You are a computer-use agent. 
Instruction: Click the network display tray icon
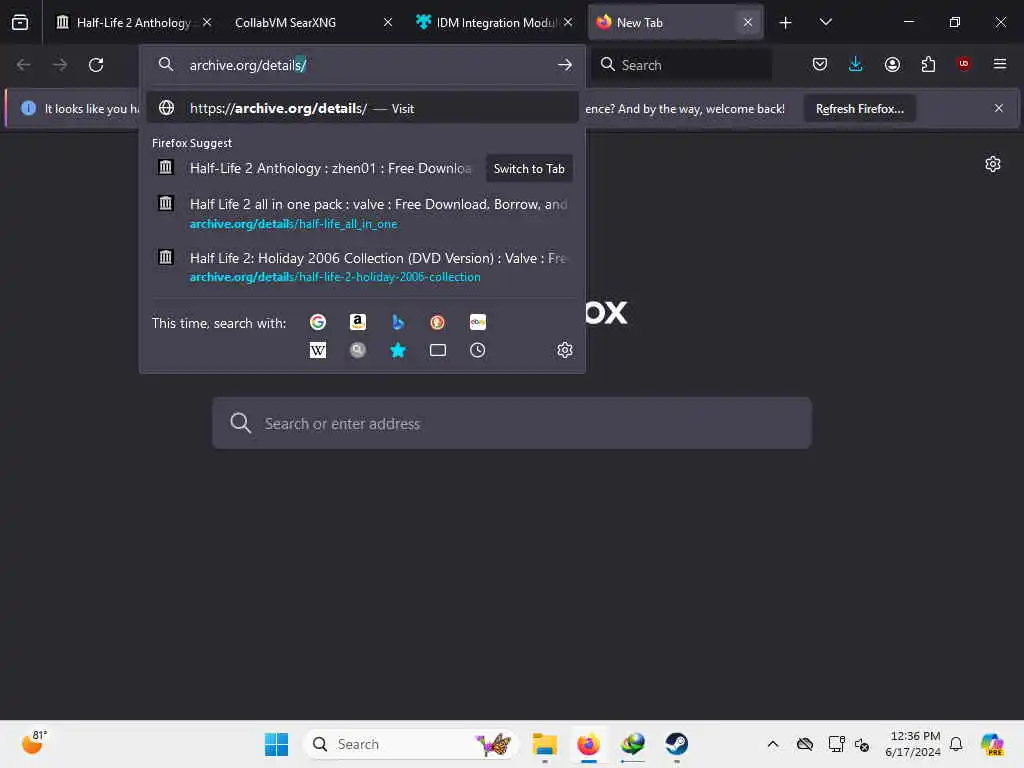pyautogui.click(x=836, y=744)
